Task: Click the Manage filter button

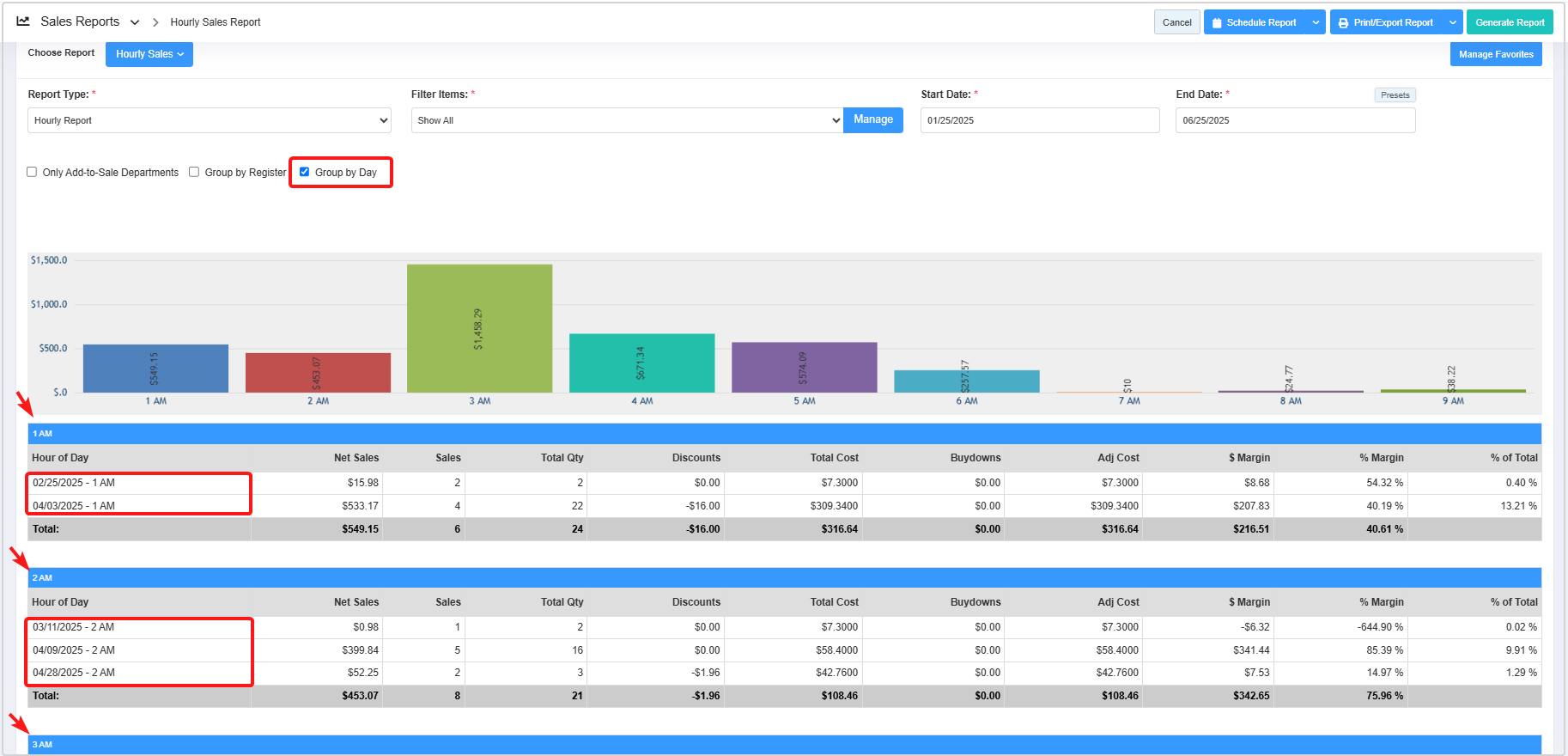Action: click(872, 119)
